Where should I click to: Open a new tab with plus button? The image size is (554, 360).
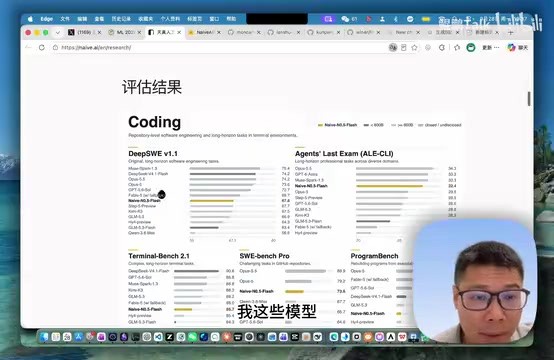510,33
